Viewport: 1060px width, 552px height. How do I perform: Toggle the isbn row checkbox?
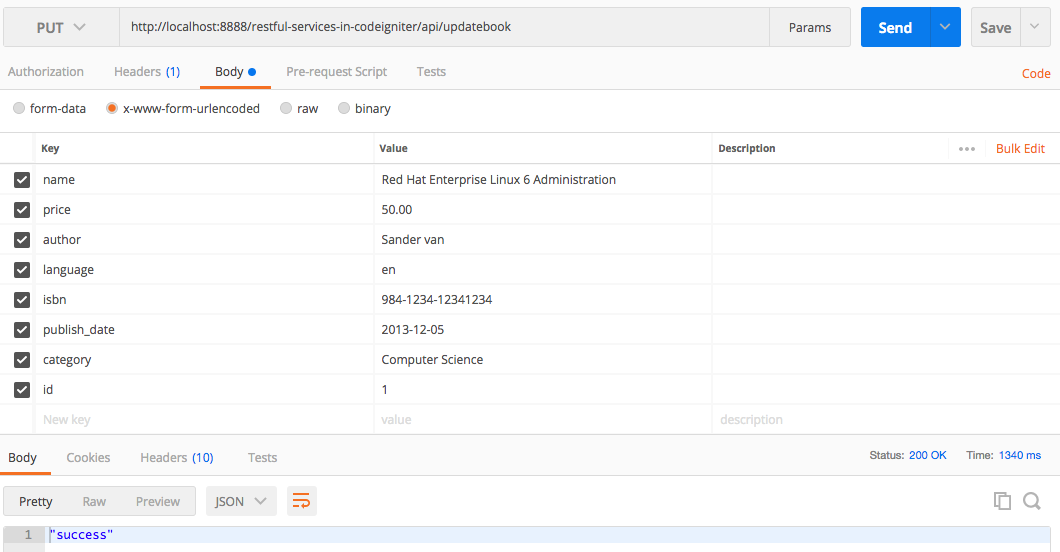[22, 300]
